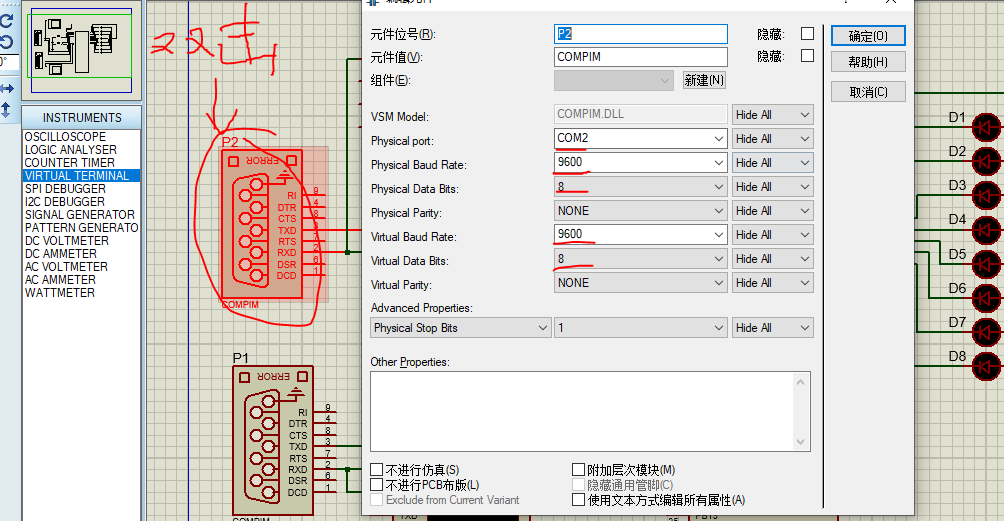
Task: Click the 取消(C) cancel button
Action: pos(868,92)
